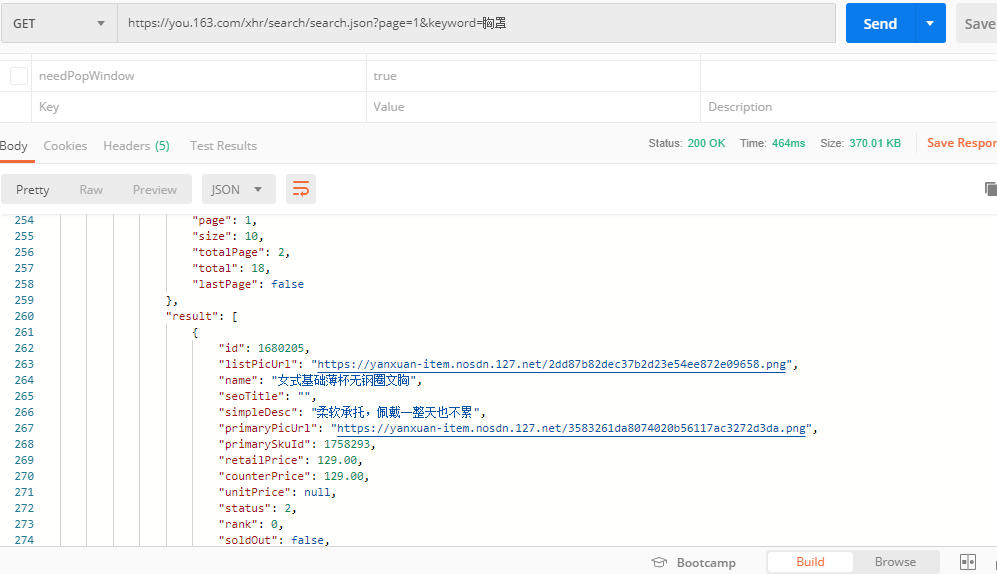The image size is (997, 574).
Task: Toggle the needPopWindow parameter checkbox
Action: (x=19, y=76)
